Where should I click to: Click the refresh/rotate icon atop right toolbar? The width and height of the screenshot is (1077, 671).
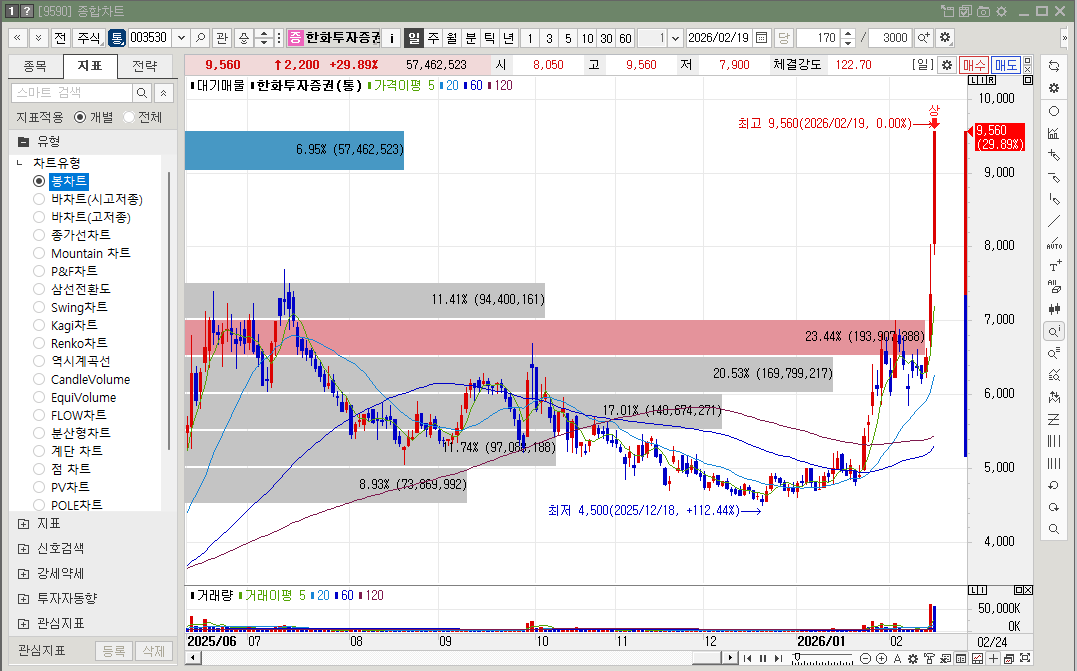[x=1054, y=66]
